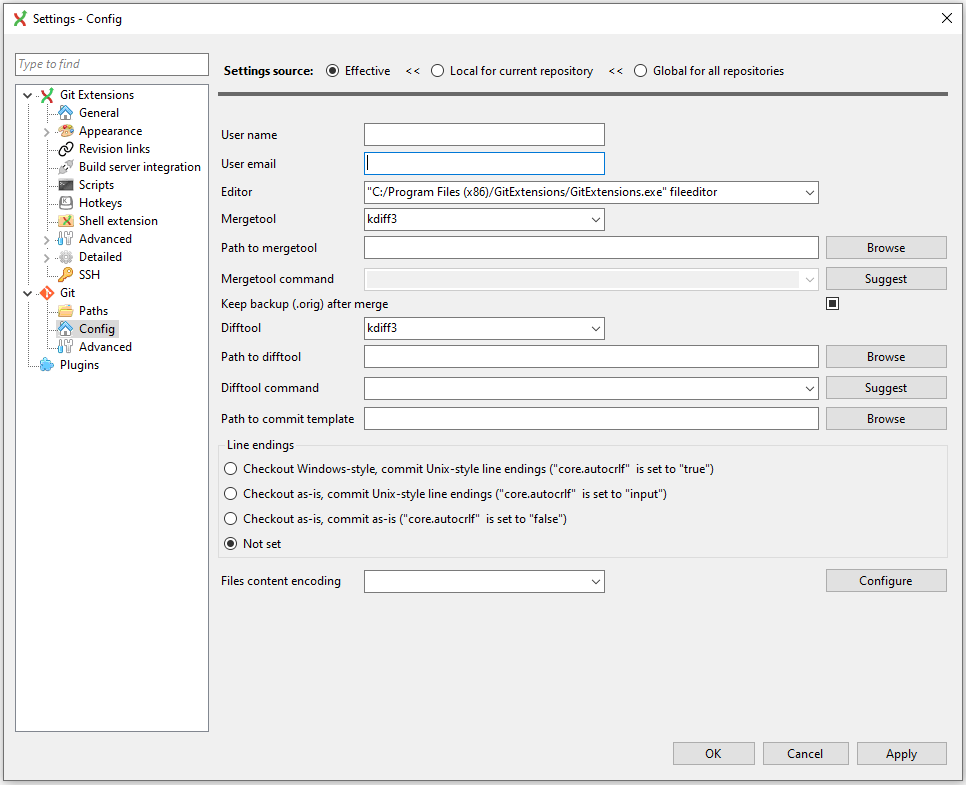Click the Hotkeys keyboard icon

[66, 203]
